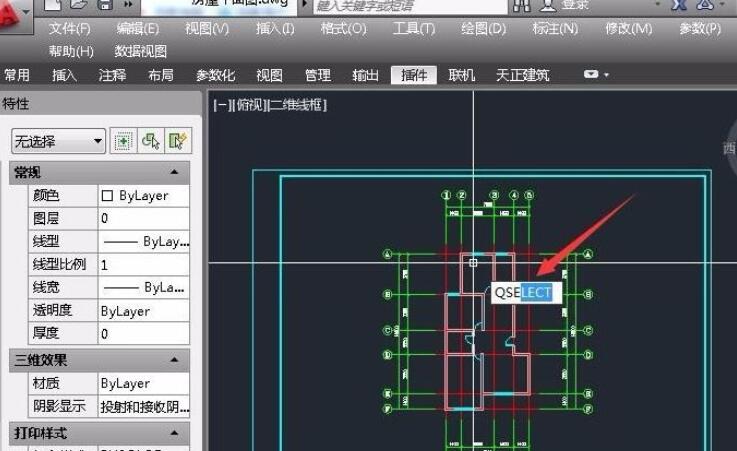
Task: Click the 西 label on the ViewCube
Action: click(729, 148)
